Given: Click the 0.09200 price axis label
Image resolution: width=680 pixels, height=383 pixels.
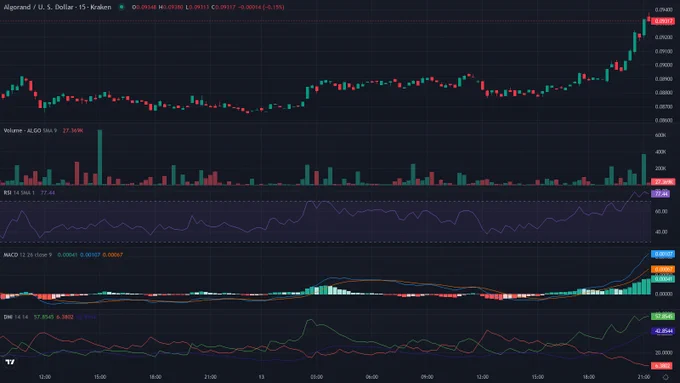Looking at the screenshot, I should click(x=664, y=37).
